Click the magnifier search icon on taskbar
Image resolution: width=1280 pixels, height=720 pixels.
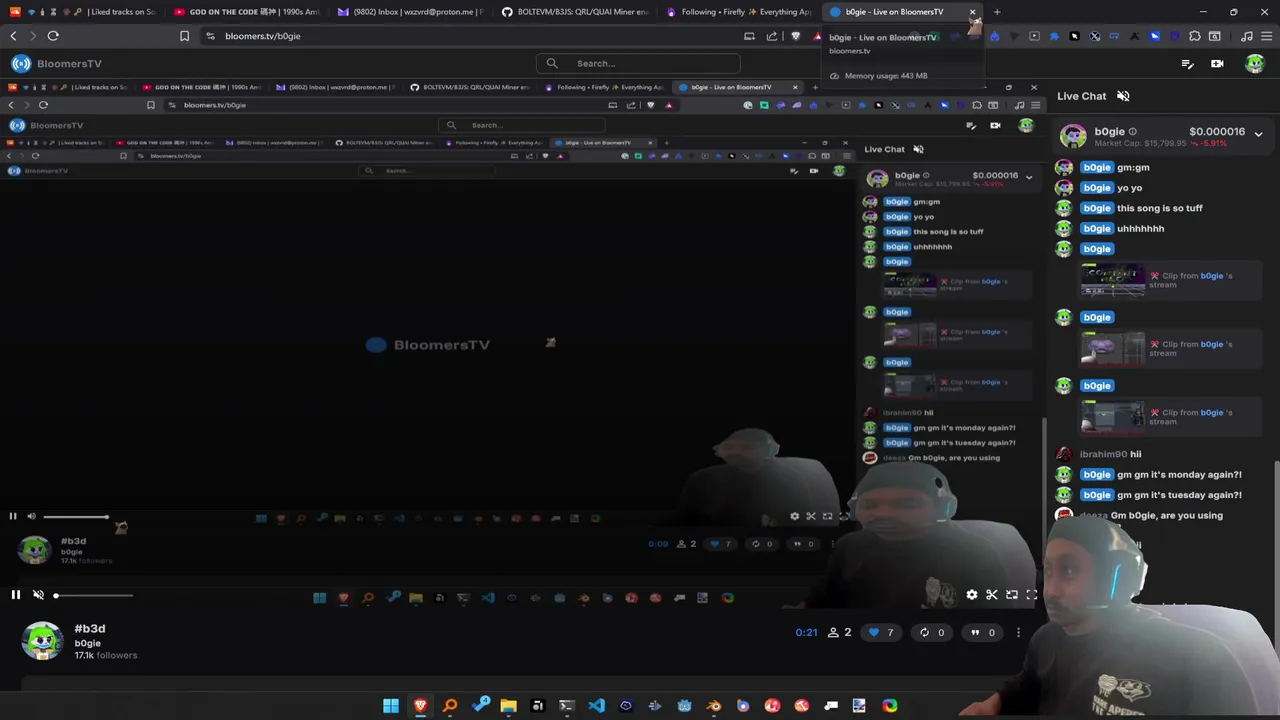[450, 706]
